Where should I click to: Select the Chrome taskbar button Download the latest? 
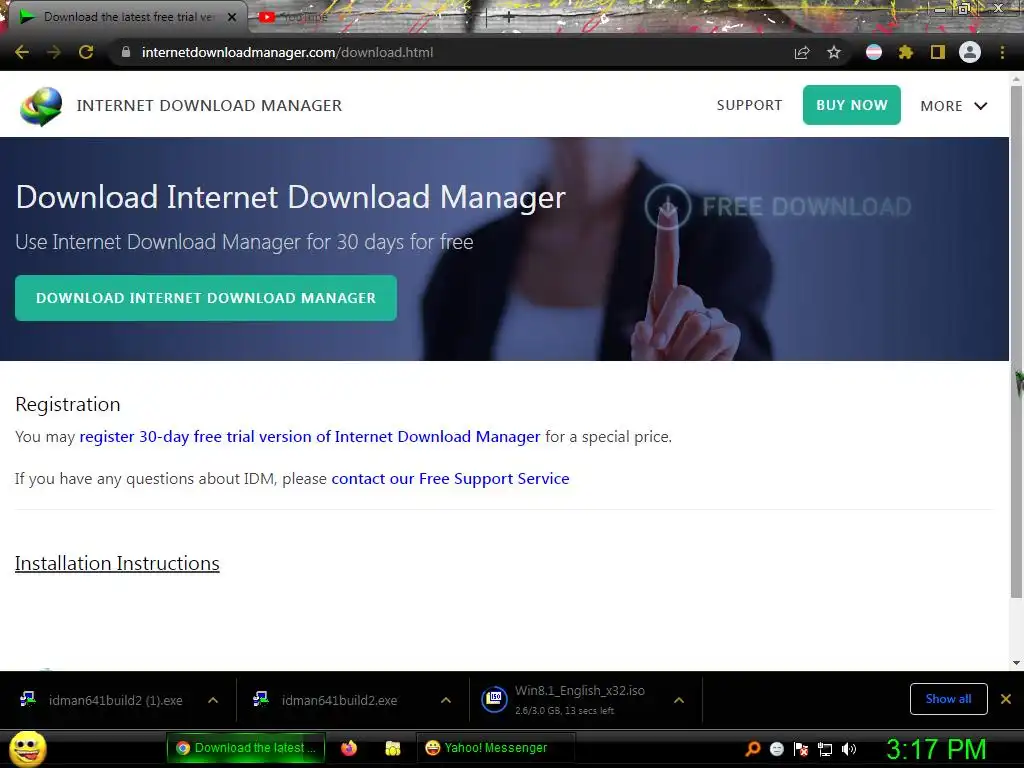pos(246,748)
